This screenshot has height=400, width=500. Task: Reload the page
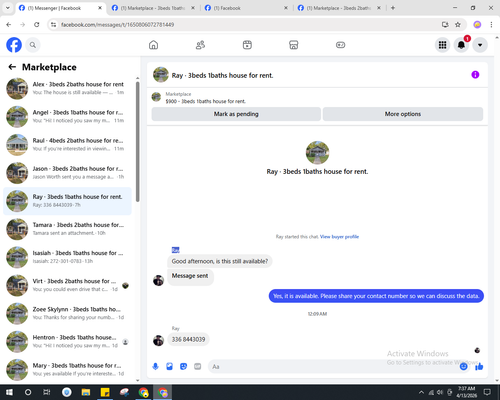tap(37, 25)
